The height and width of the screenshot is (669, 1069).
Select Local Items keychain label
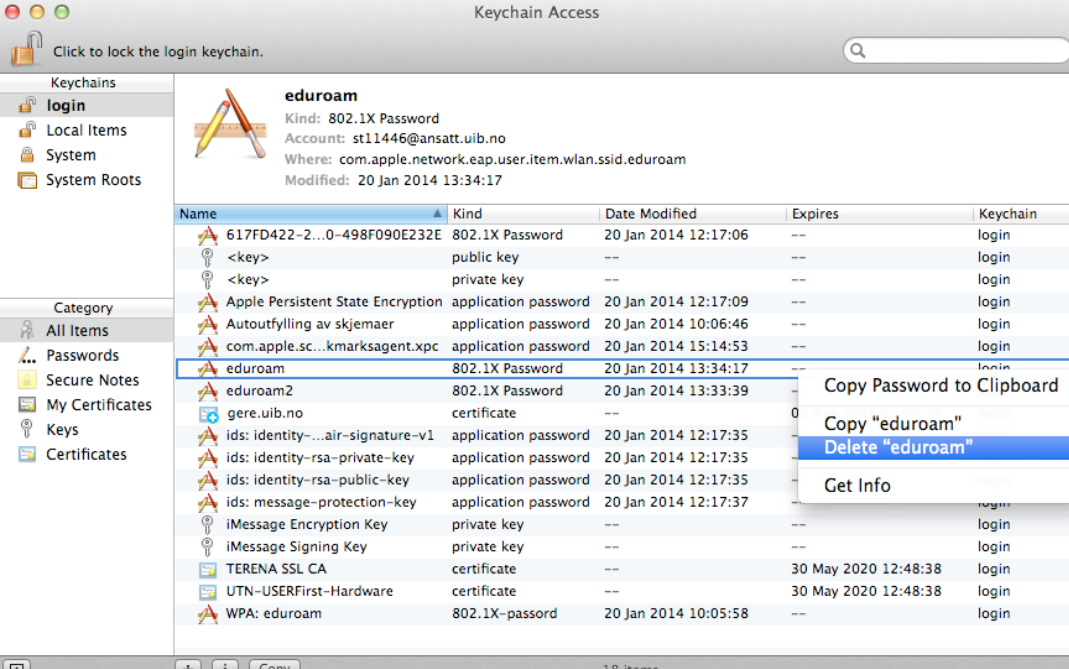[x=87, y=130]
